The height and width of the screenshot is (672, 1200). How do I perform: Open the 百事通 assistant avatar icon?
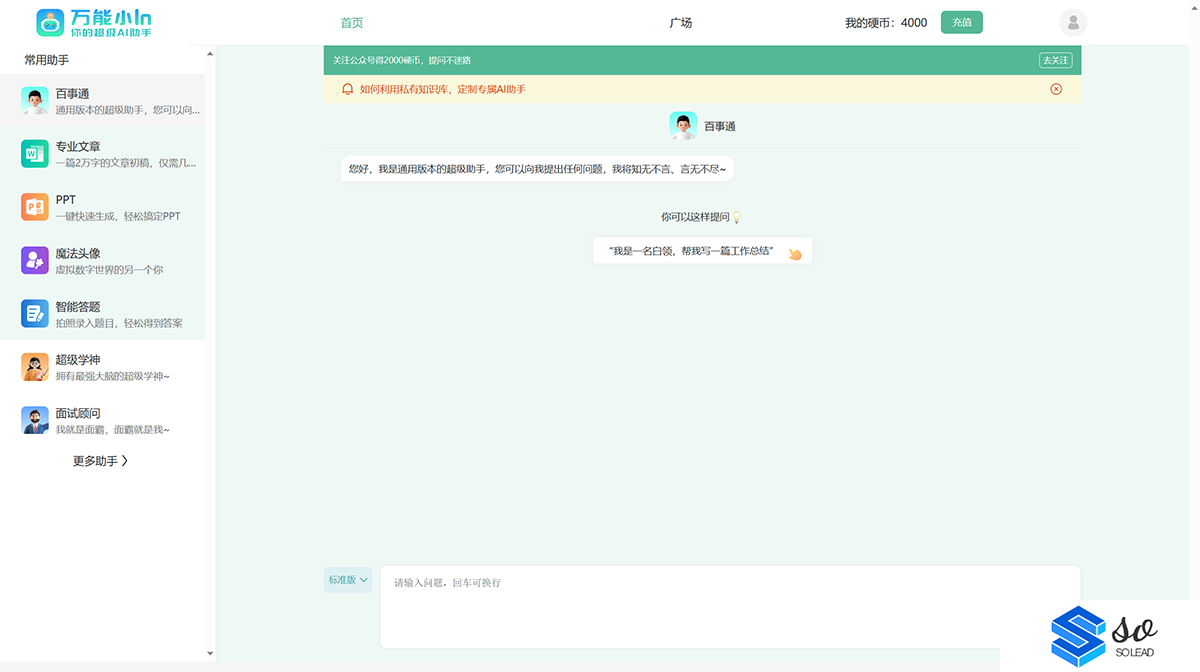click(x=35, y=101)
